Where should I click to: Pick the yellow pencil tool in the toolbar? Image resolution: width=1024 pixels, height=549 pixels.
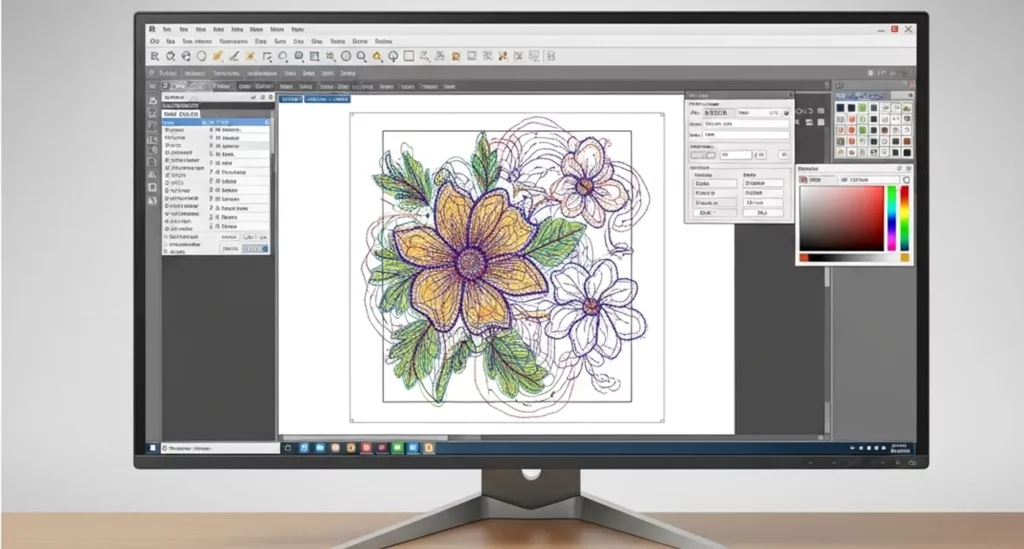pyautogui.click(x=217, y=56)
